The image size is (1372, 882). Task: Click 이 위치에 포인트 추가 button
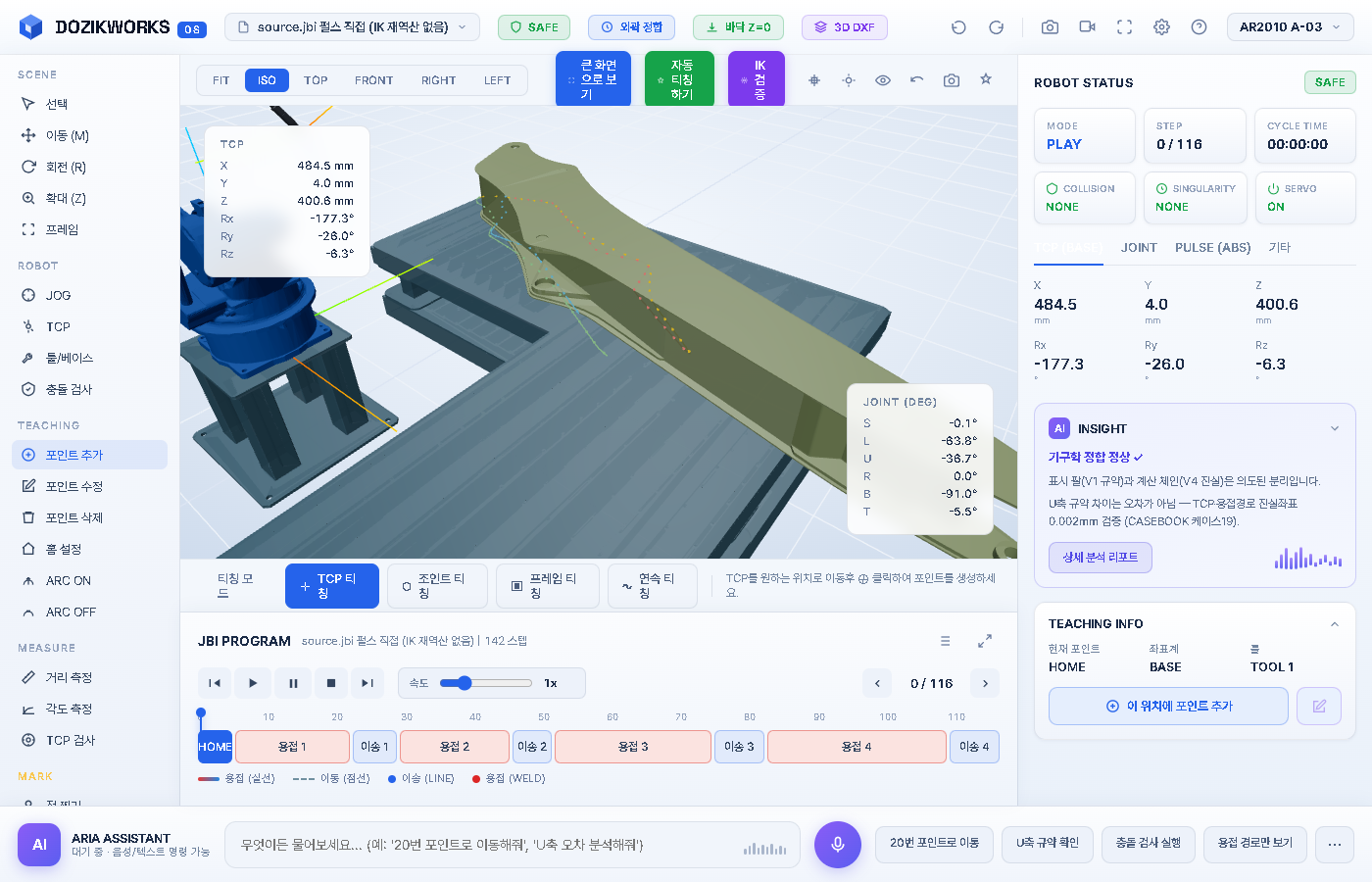coord(1168,706)
